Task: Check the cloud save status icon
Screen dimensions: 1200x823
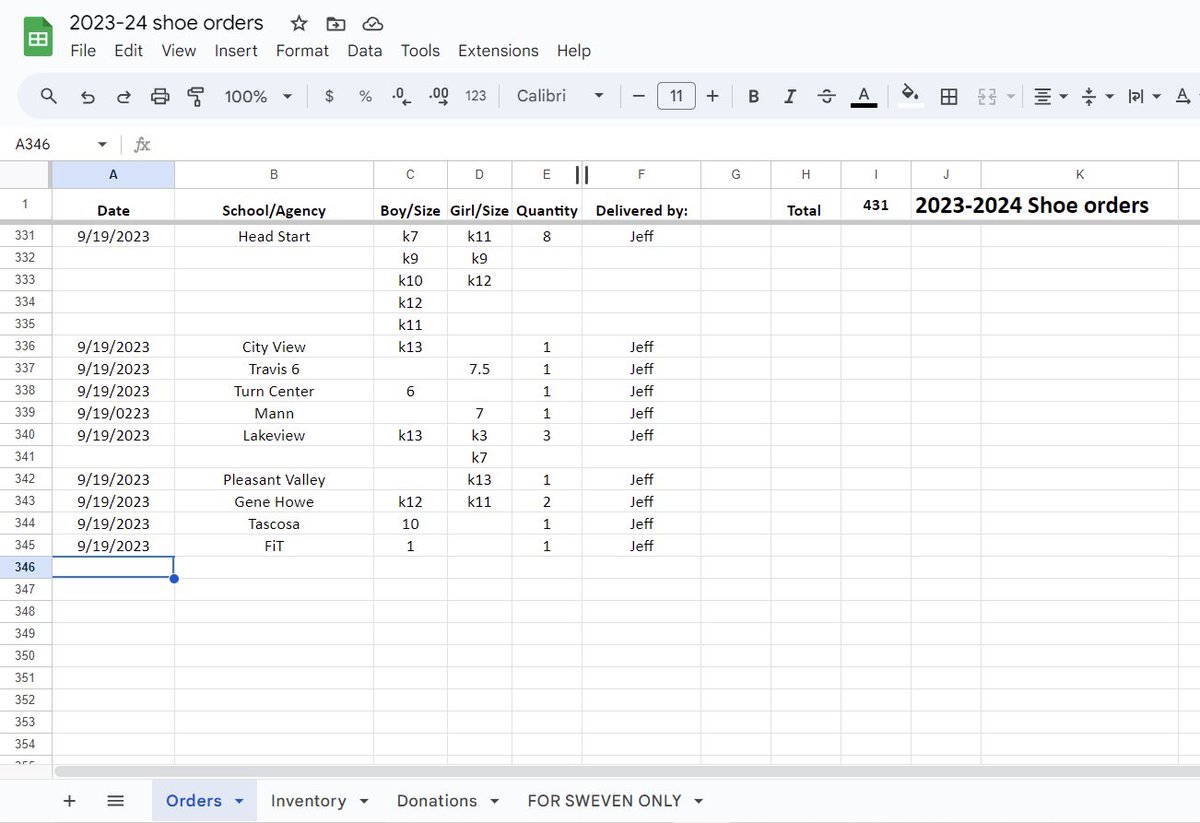Action: tap(372, 23)
